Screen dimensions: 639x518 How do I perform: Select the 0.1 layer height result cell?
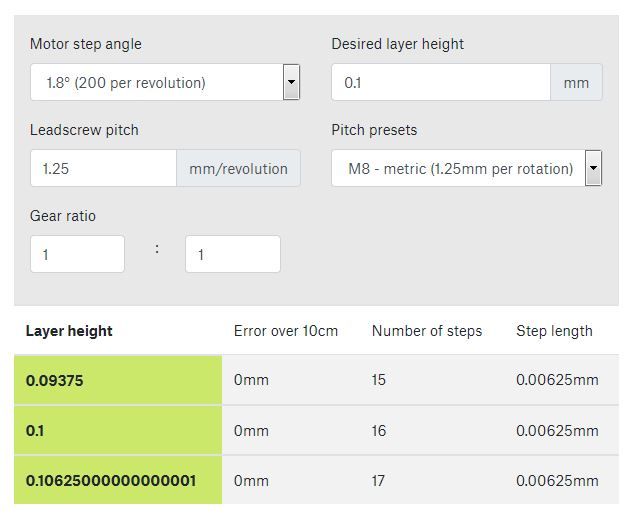[x=118, y=430]
